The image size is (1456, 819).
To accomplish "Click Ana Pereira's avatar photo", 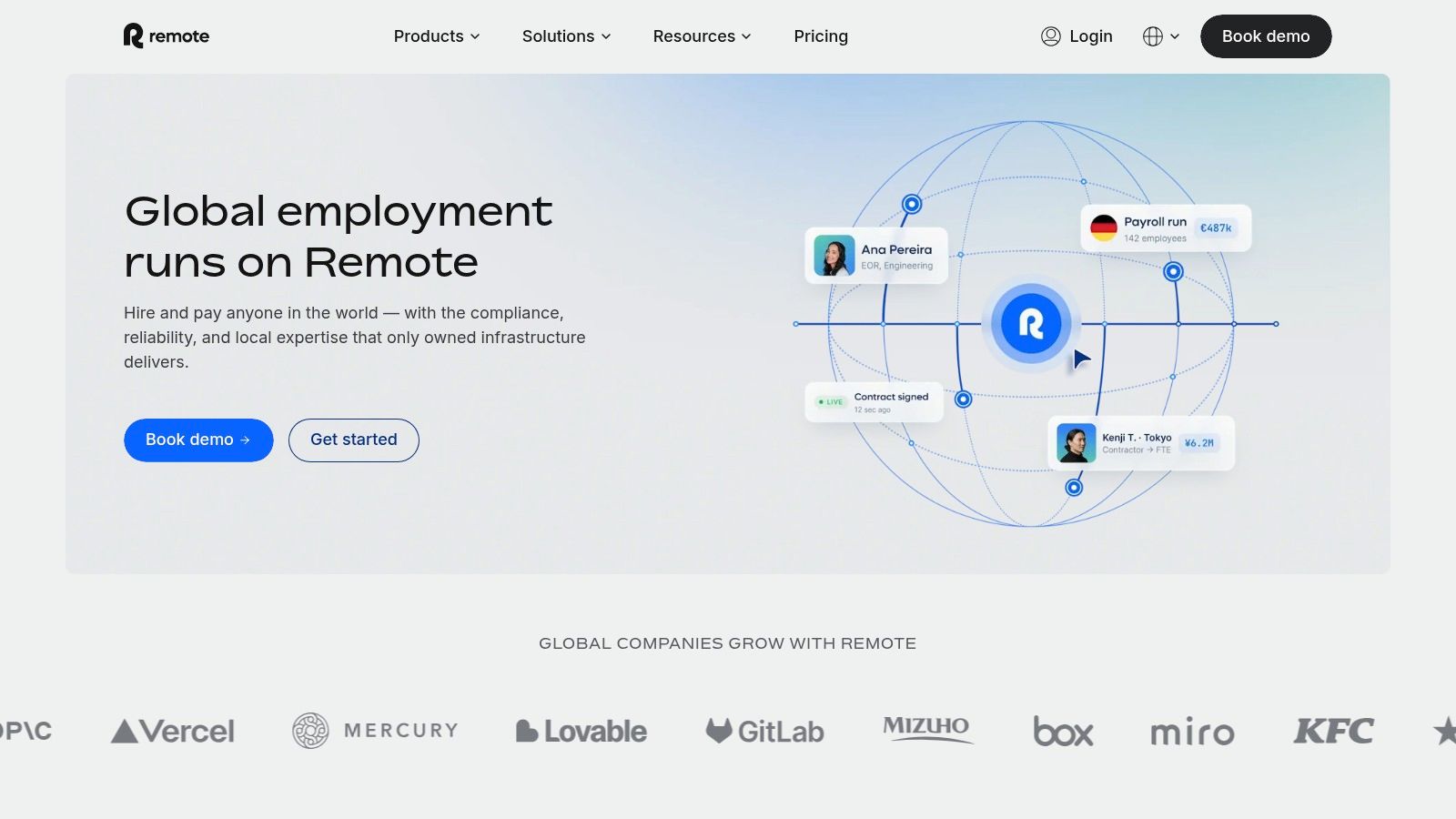I will 834,256.
